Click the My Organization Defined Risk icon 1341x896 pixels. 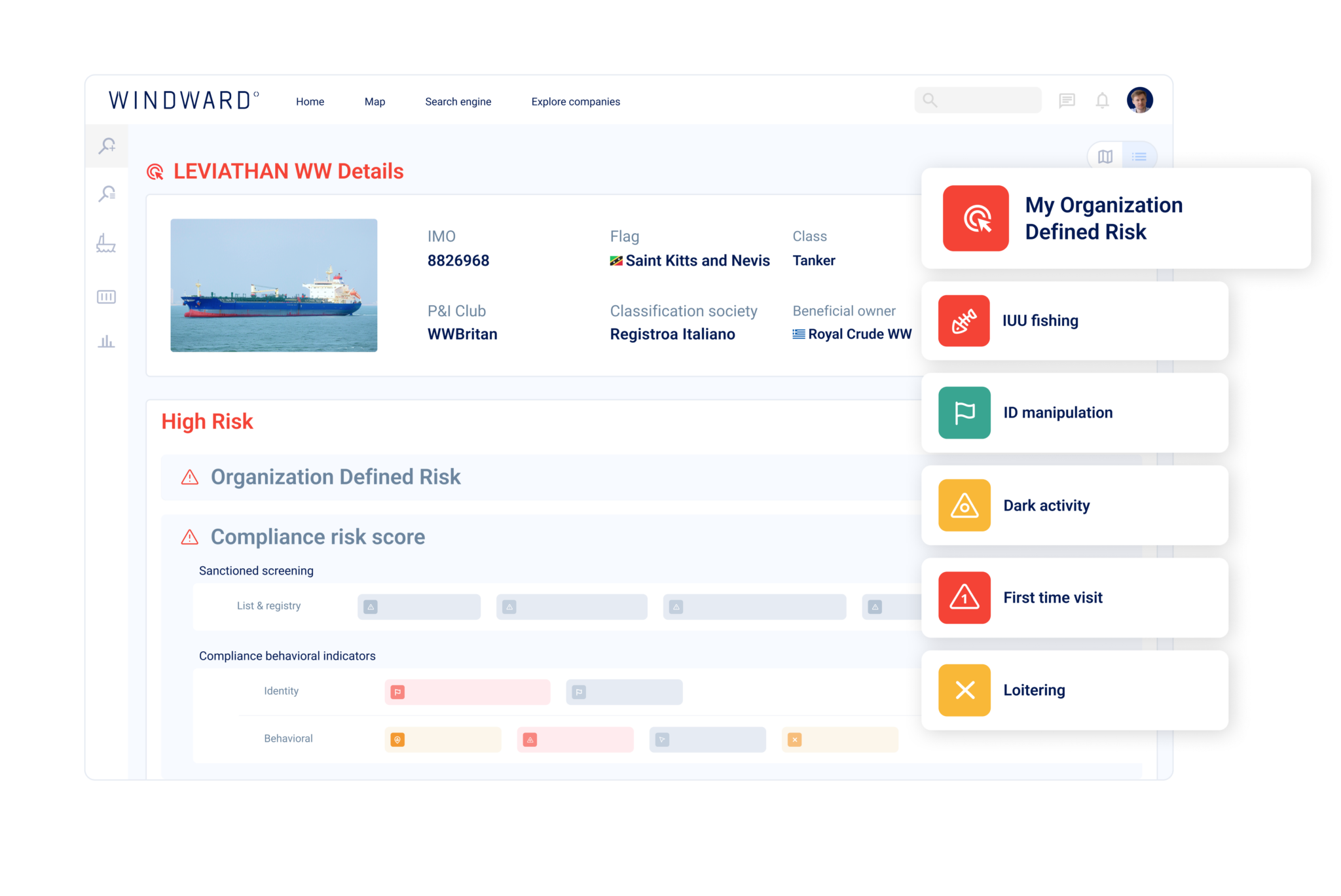point(976,219)
